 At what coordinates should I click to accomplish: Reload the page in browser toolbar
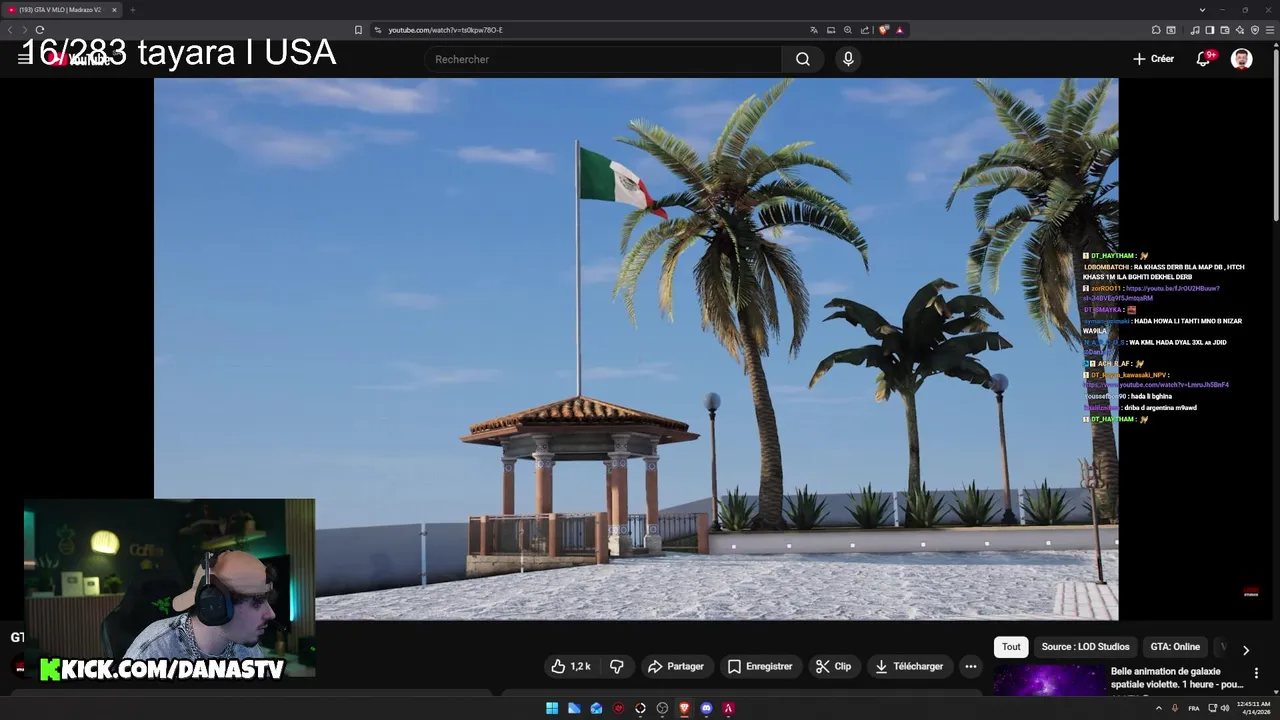[x=40, y=30]
